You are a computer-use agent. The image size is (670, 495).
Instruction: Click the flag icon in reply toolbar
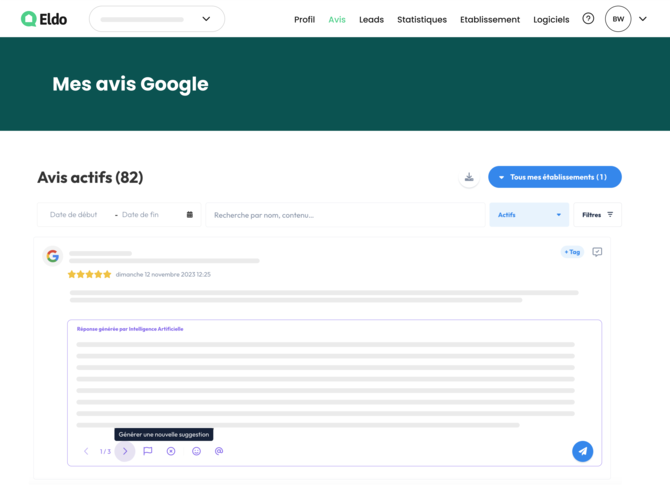148,451
